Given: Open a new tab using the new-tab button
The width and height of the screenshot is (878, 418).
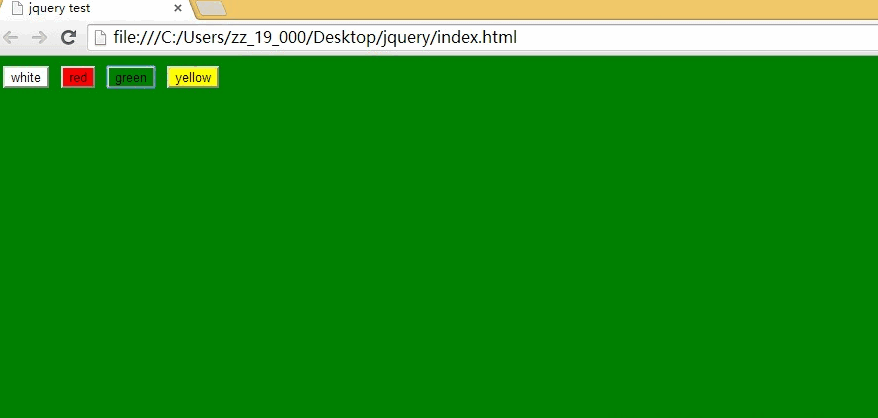Looking at the screenshot, I should pos(212,8).
